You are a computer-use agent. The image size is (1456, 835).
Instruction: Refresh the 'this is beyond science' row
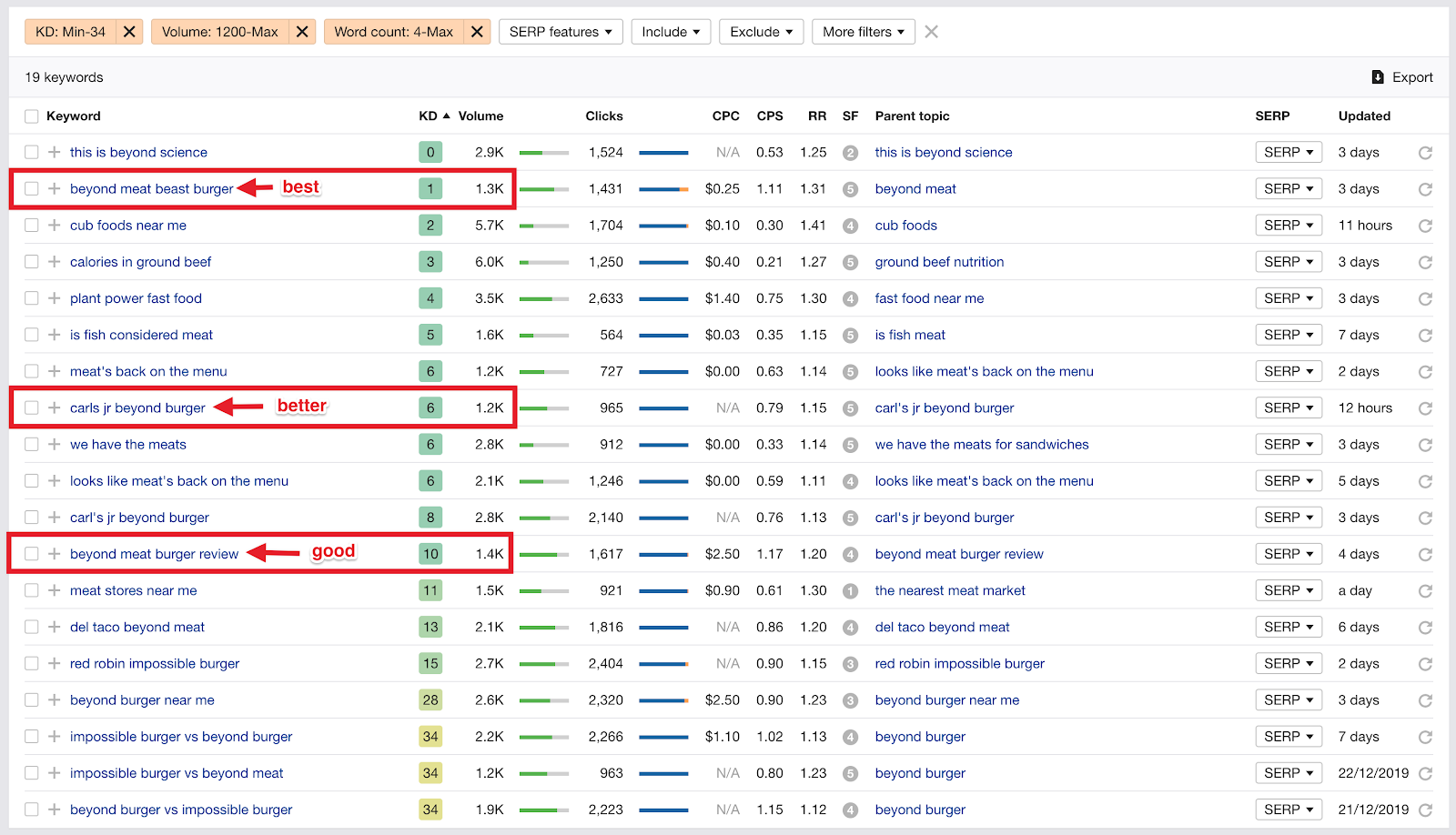point(1425,153)
